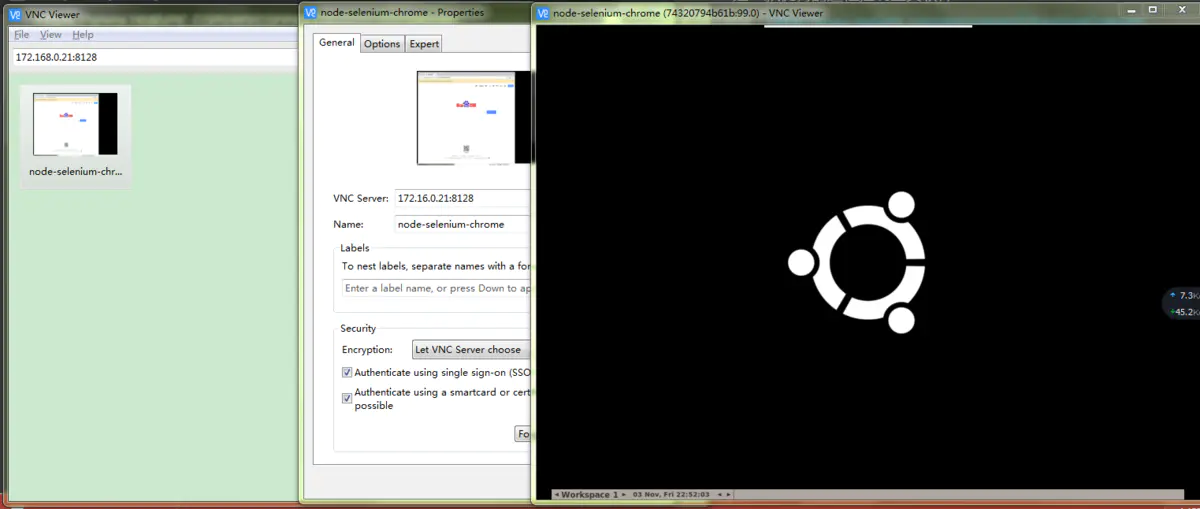This screenshot has height=509, width=1200.
Task: Click the VNC logo in remote session title bar
Action: [x=543, y=13]
